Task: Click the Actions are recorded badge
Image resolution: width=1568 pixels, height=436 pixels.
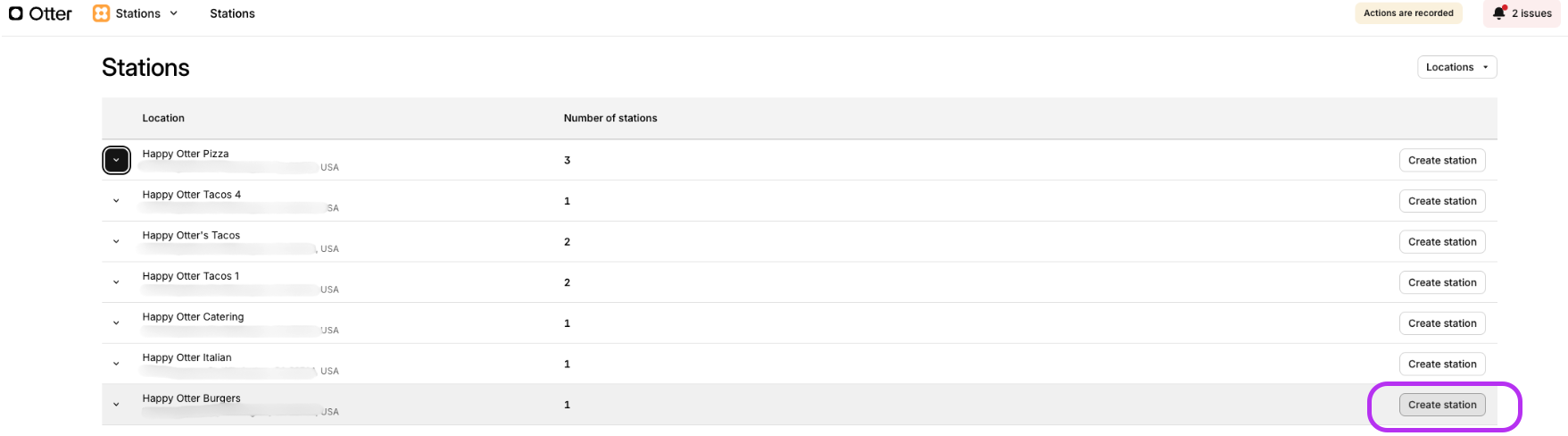Action: coord(1408,13)
